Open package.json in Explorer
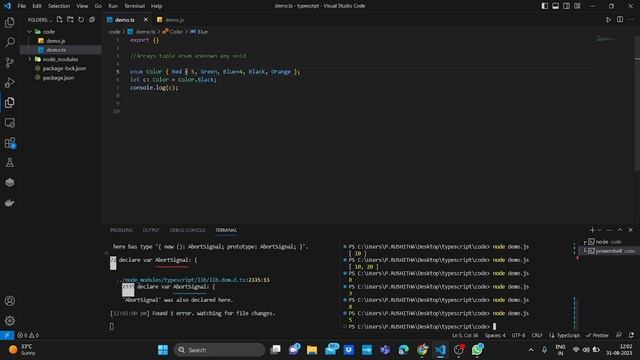 coord(58,78)
